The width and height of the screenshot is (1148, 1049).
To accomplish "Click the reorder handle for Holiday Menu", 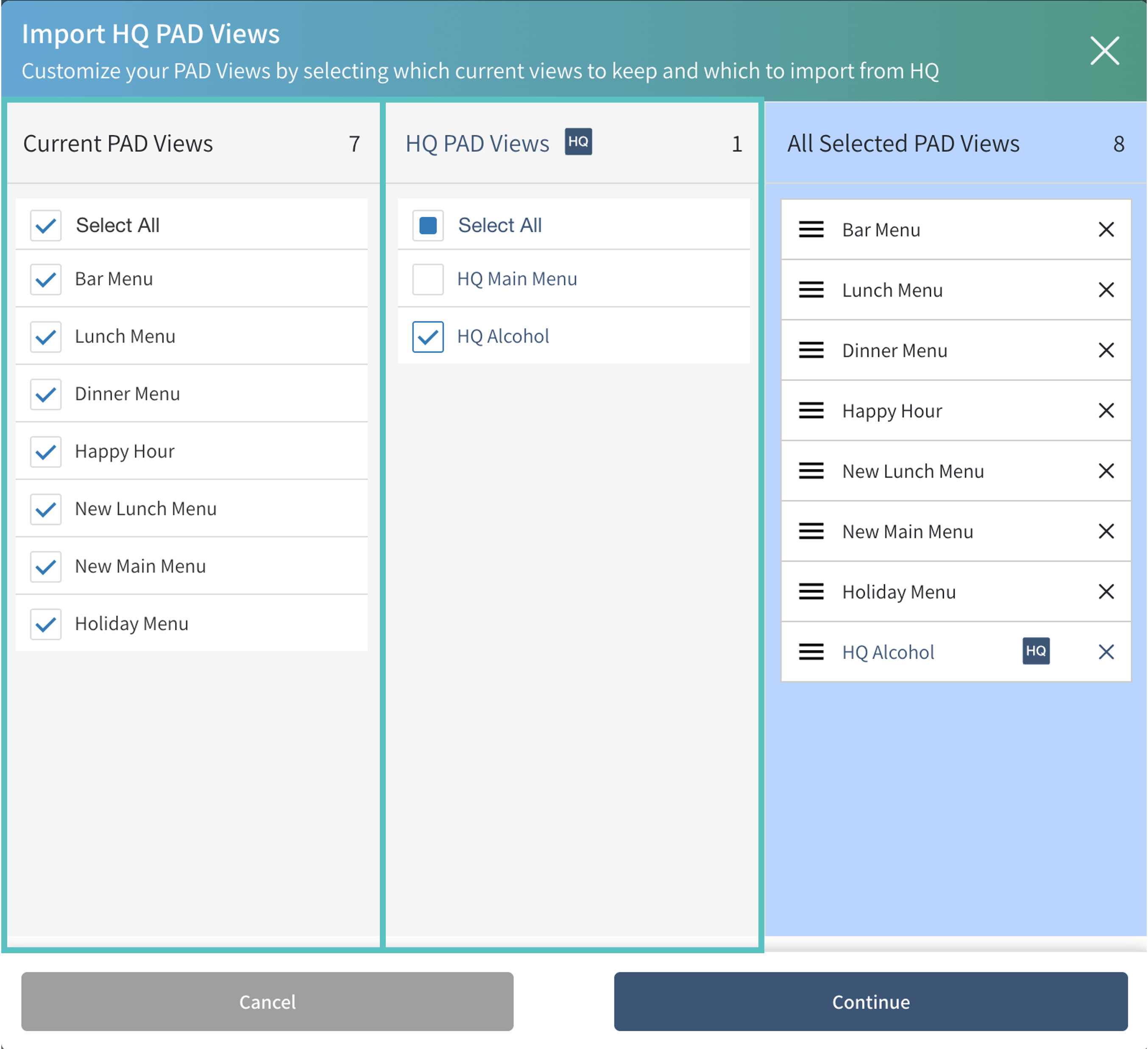I will click(811, 592).
